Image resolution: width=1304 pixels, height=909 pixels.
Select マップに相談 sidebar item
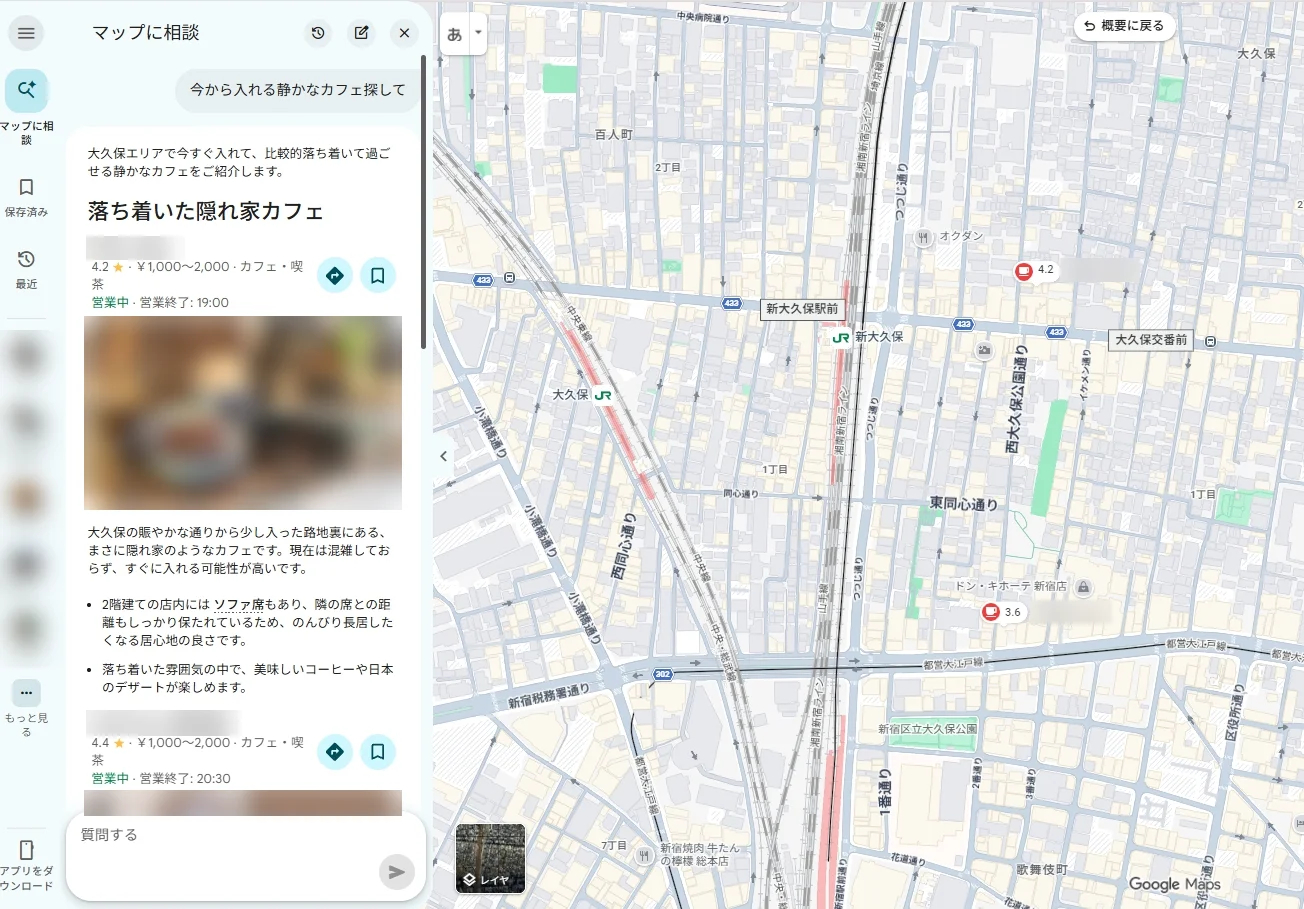click(26, 108)
